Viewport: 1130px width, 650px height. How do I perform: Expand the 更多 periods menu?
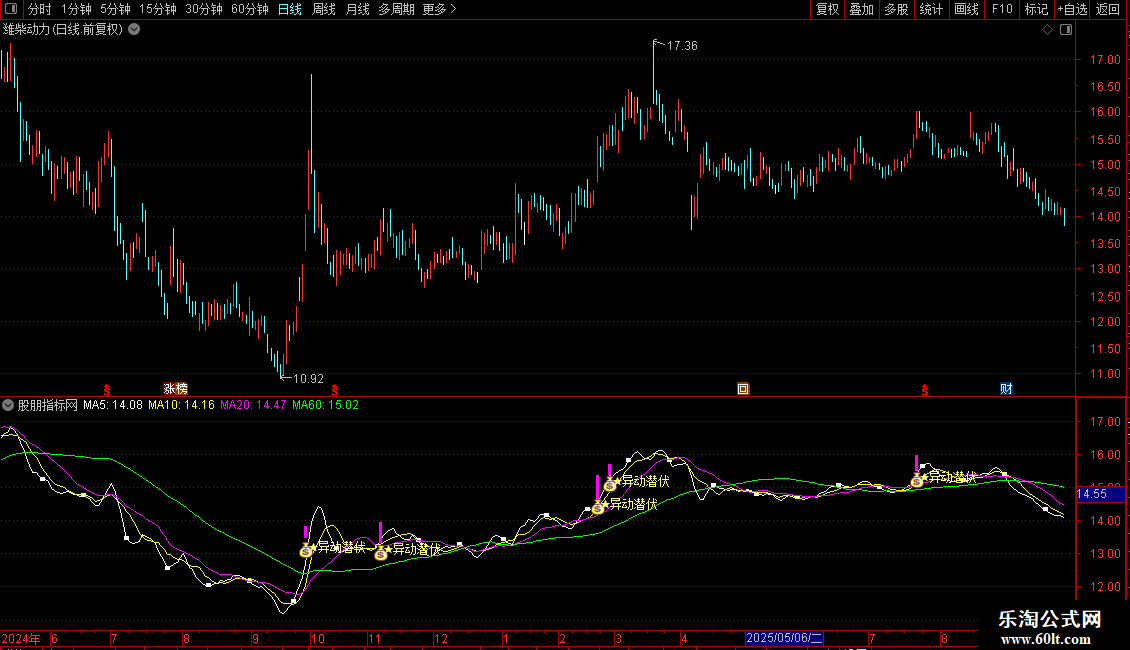click(439, 9)
